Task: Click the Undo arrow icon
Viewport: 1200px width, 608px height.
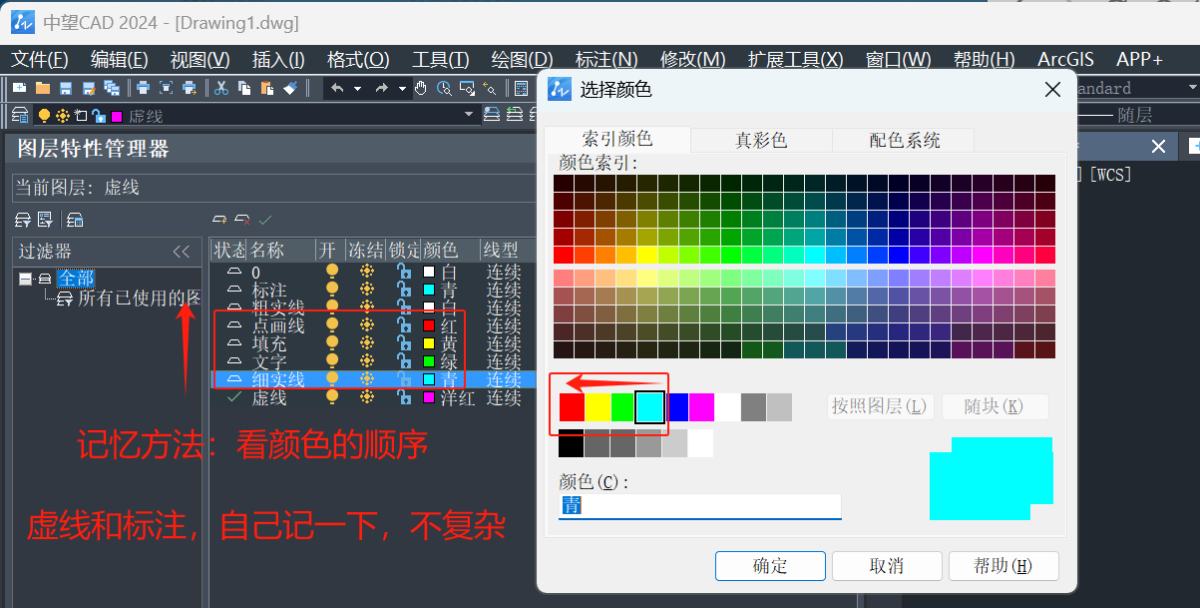Action: (x=337, y=88)
